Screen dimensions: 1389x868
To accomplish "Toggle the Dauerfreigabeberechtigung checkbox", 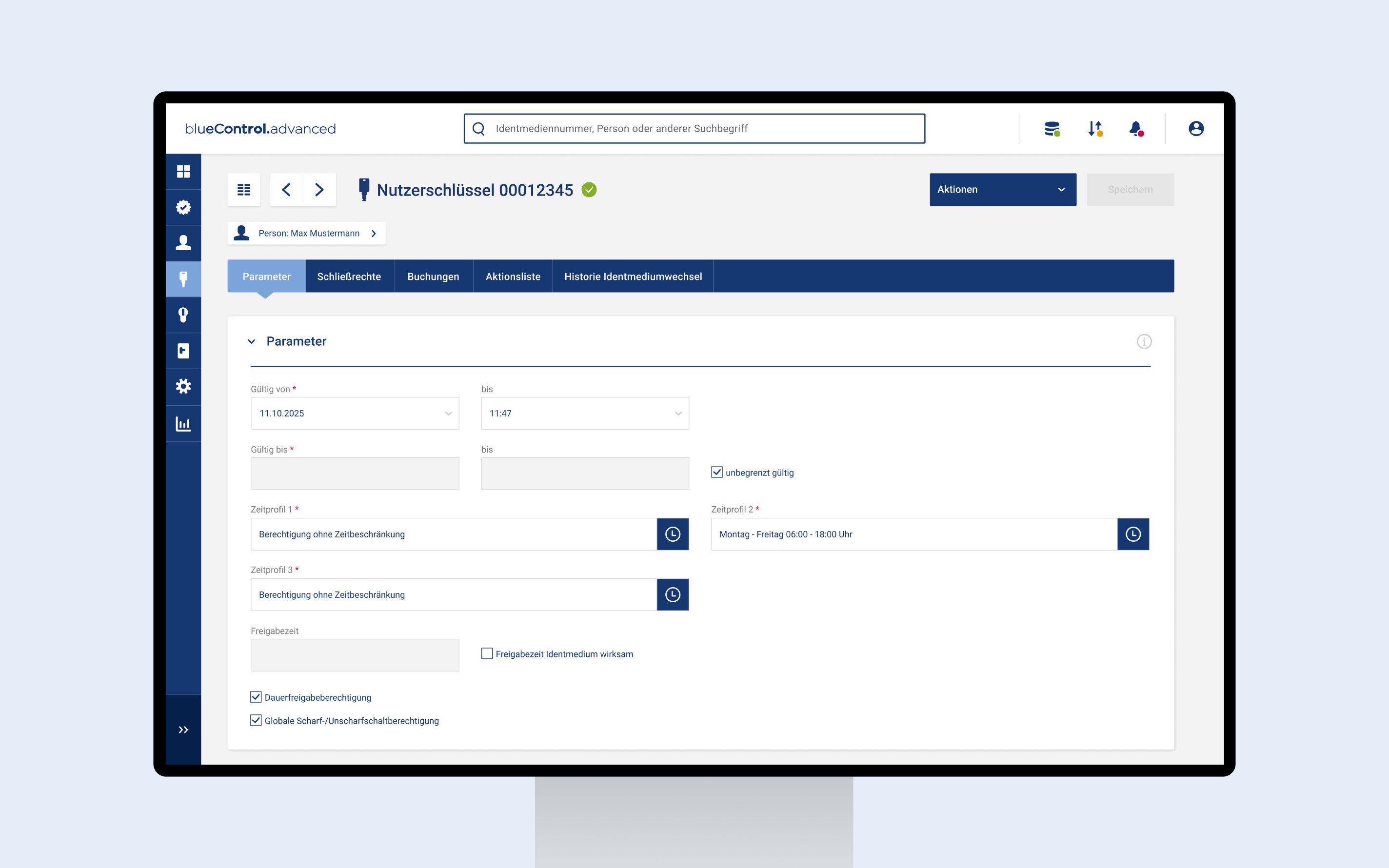I will pos(256,697).
